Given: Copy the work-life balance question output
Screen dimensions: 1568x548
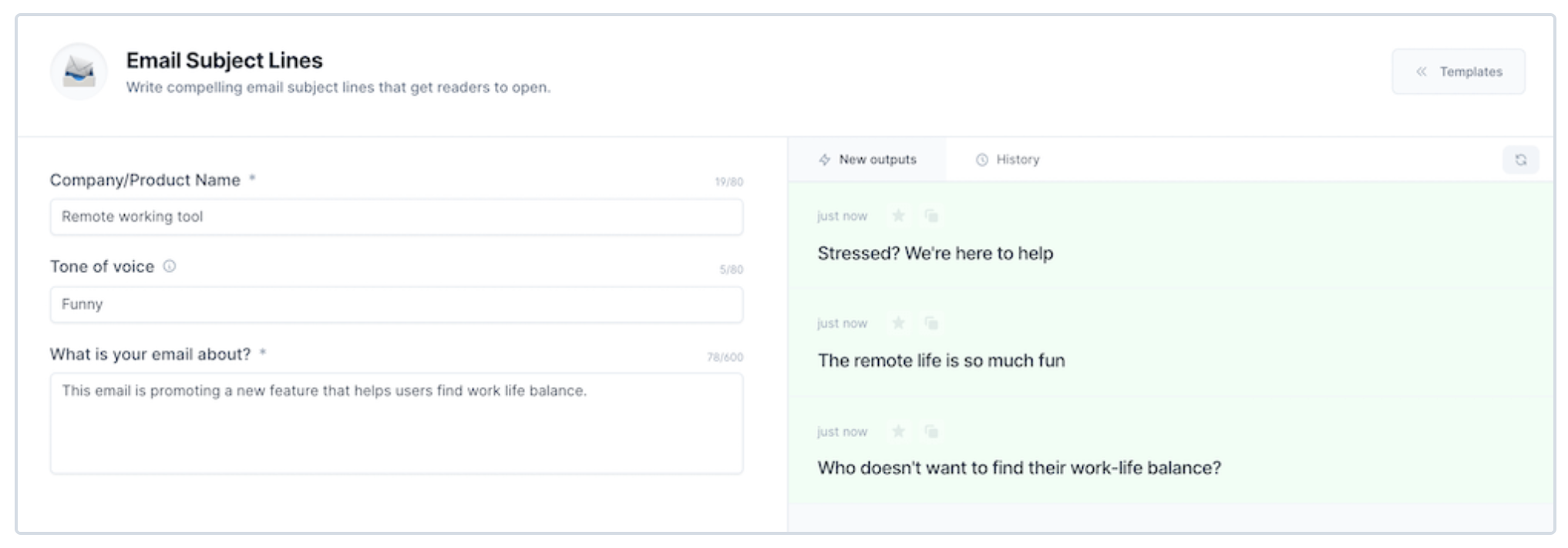Looking at the screenshot, I should 931,432.
